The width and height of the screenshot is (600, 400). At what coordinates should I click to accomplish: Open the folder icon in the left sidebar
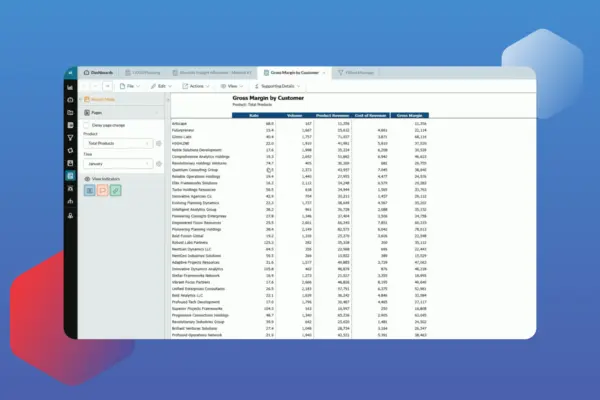70,113
